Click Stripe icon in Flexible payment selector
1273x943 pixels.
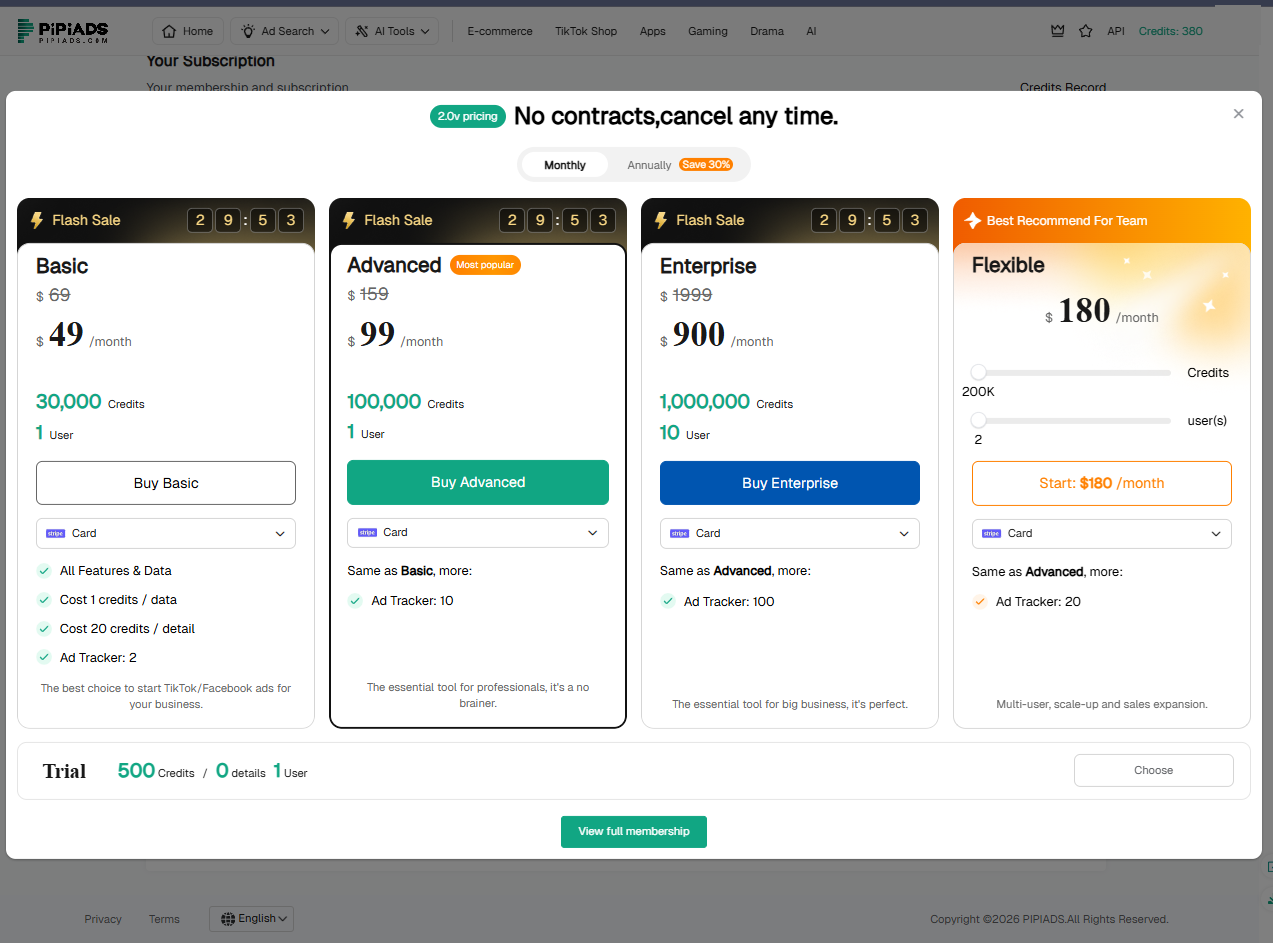point(992,533)
